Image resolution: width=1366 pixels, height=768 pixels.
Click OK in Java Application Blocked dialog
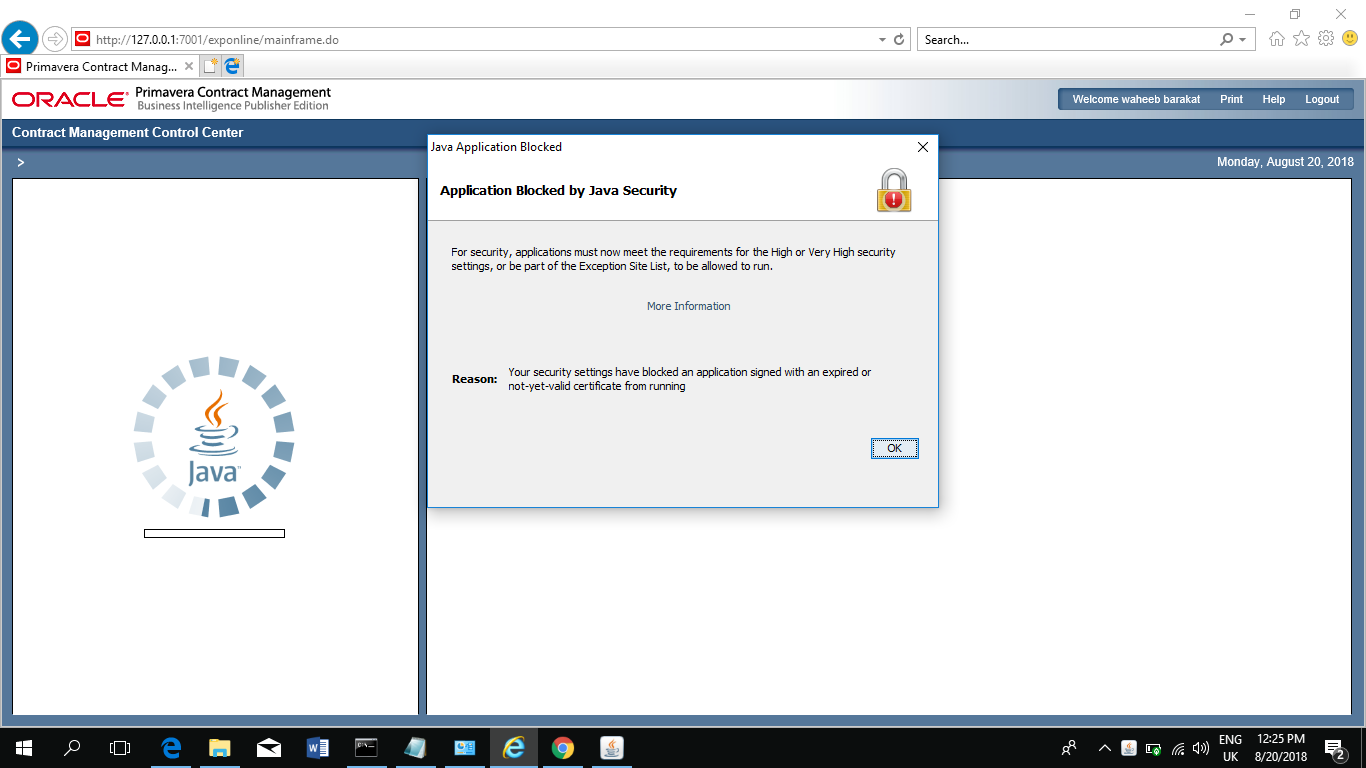coord(894,449)
